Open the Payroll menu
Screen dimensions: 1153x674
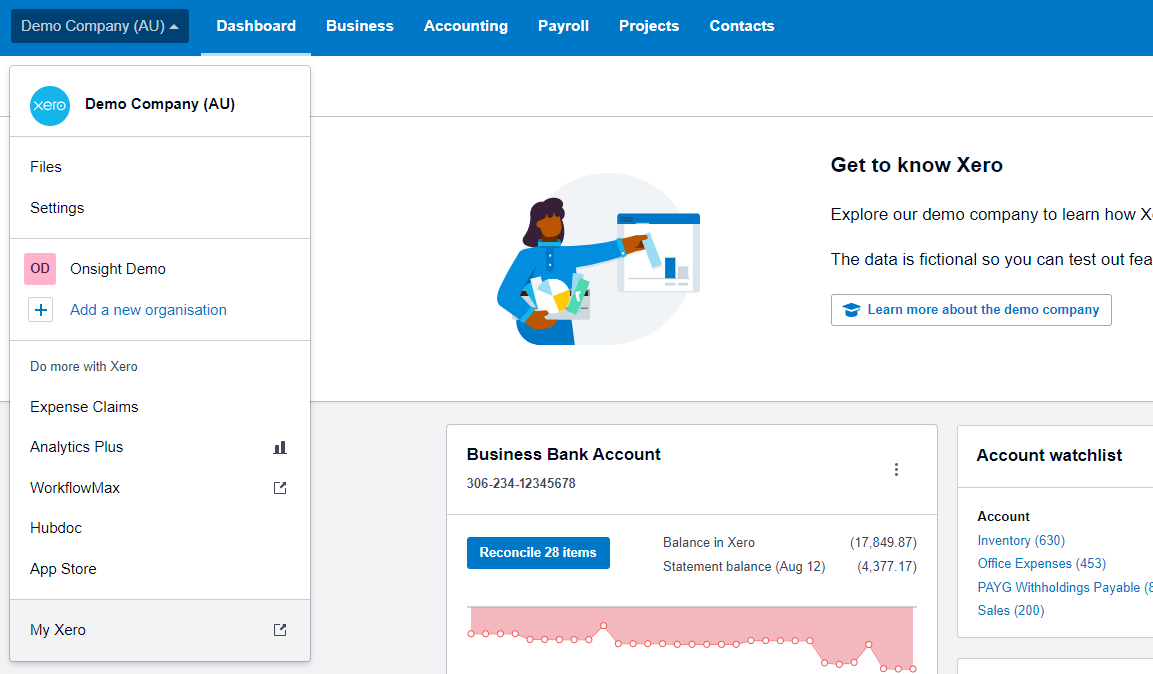click(563, 26)
